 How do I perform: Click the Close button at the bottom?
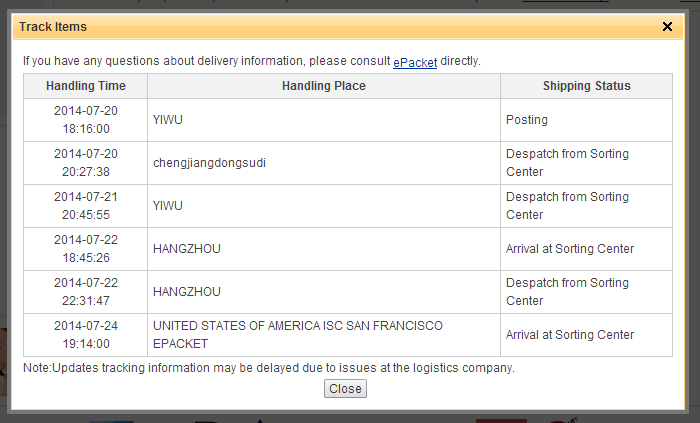click(345, 389)
